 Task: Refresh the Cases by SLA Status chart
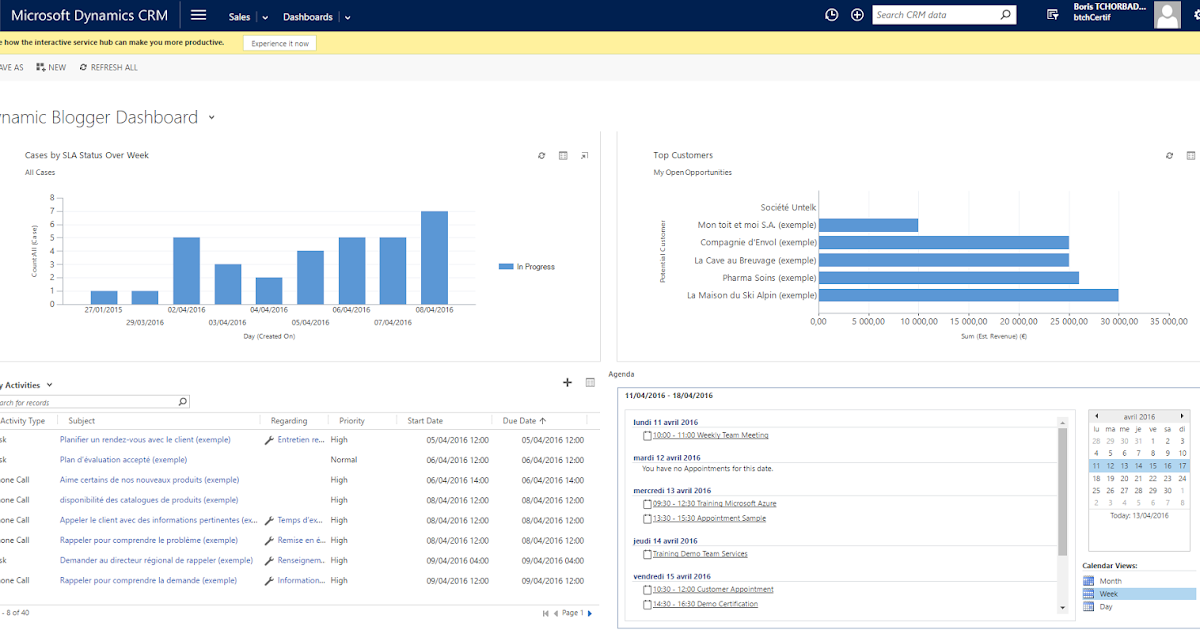(x=541, y=155)
